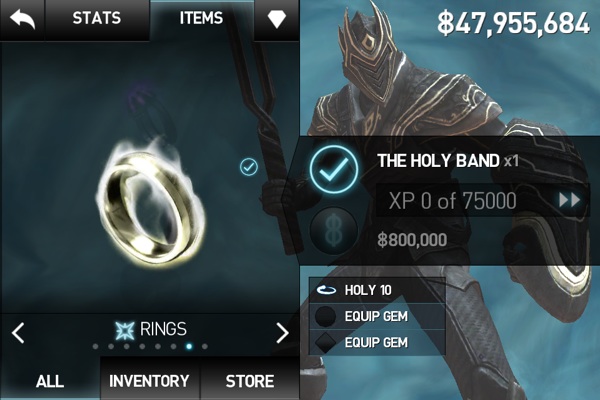Click the Holy Band ring image
The width and height of the screenshot is (600, 400).
(150, 202)
